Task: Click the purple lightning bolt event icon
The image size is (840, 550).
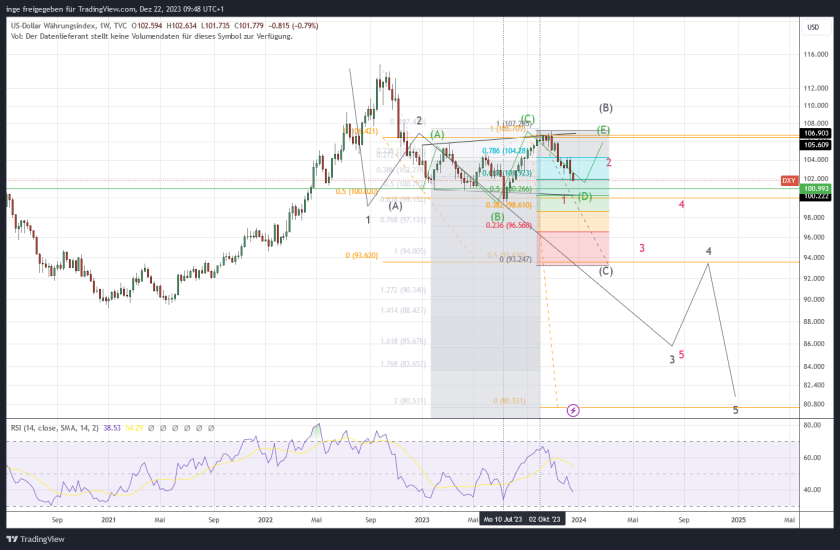Action: coord(573,410)
